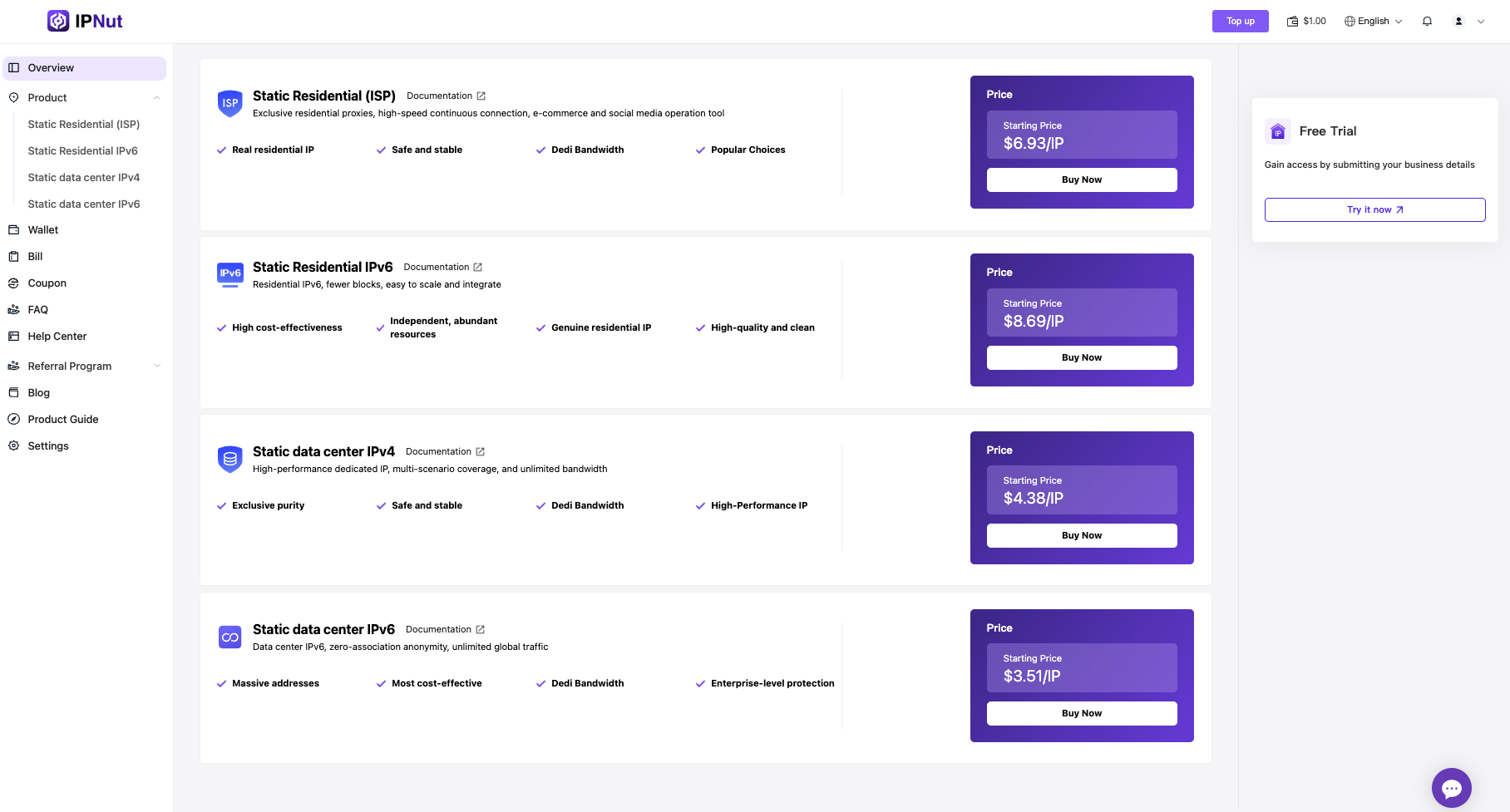Open the account menu chevron

pos(1481,22)
